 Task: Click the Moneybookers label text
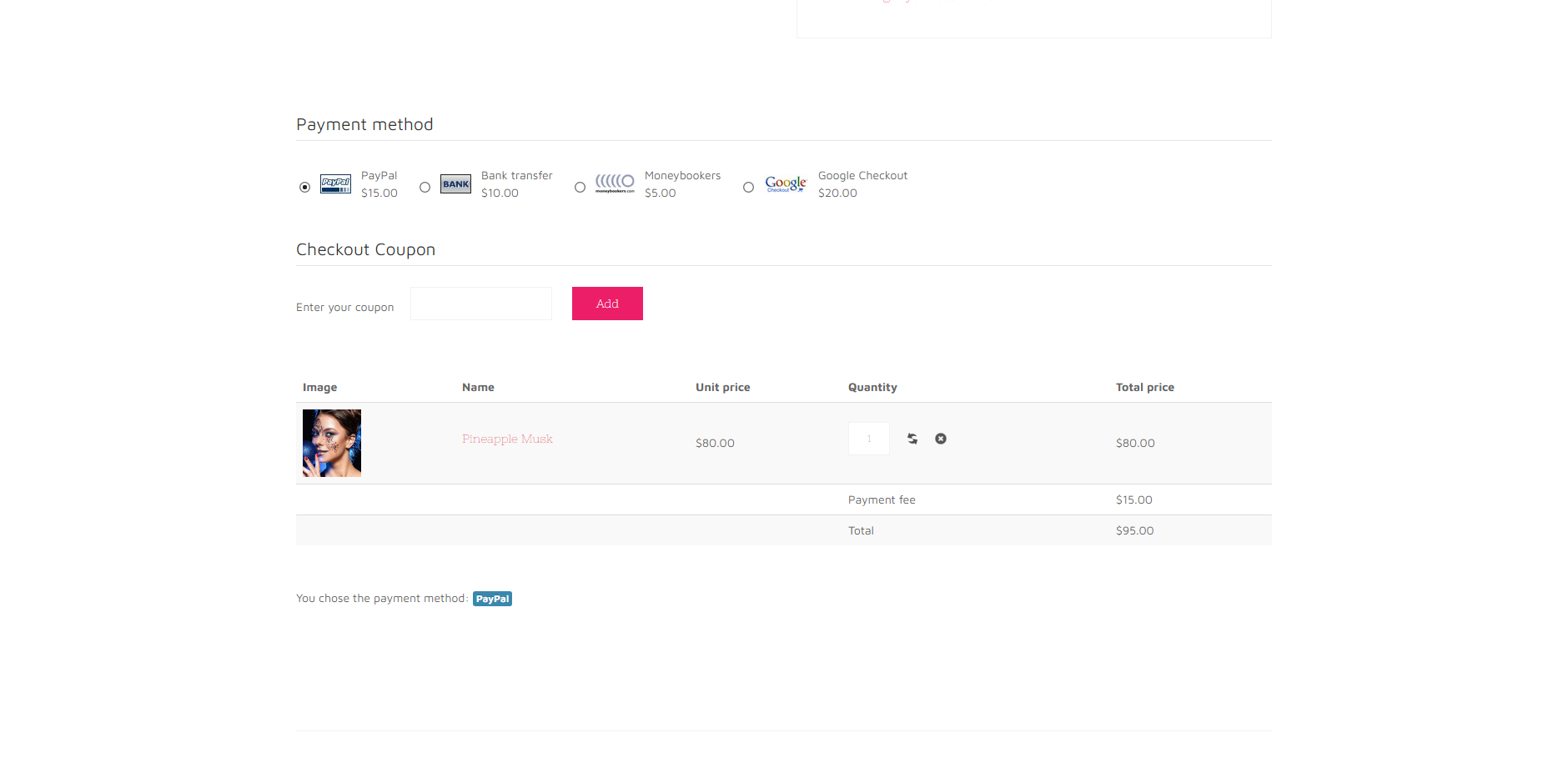coord(682,176)
